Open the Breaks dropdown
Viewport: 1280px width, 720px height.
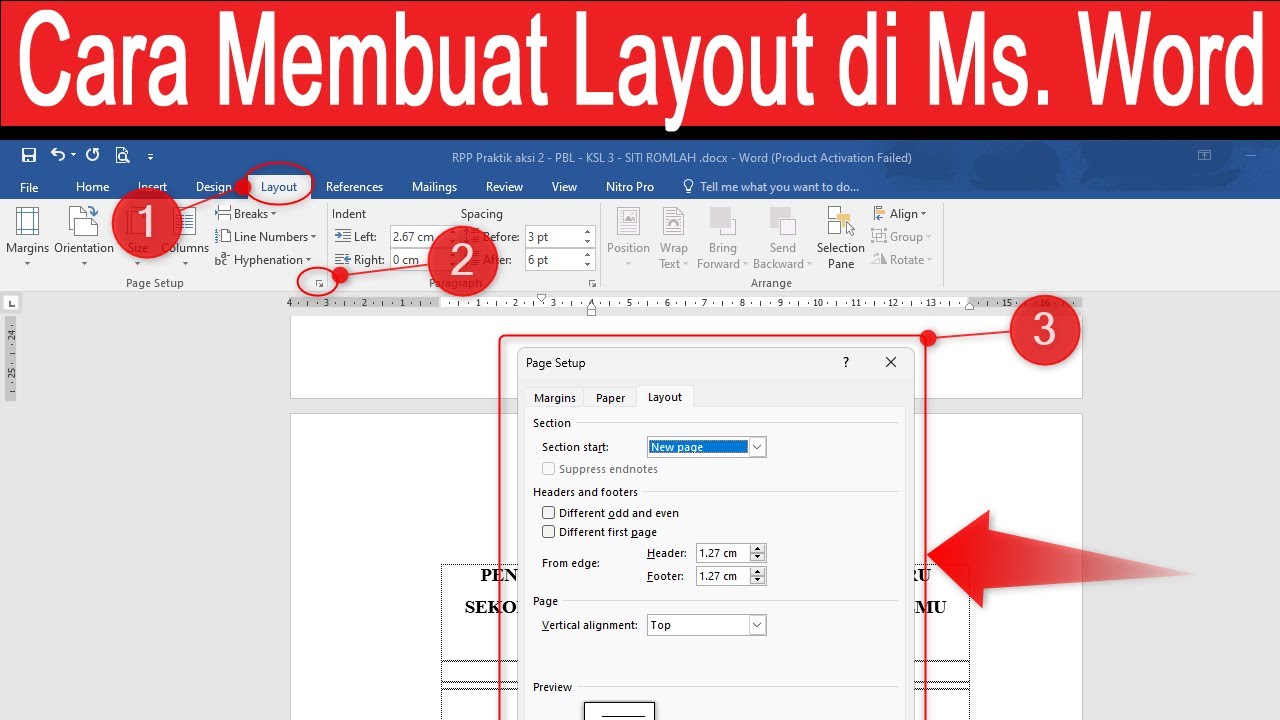[x=246, y=214]
